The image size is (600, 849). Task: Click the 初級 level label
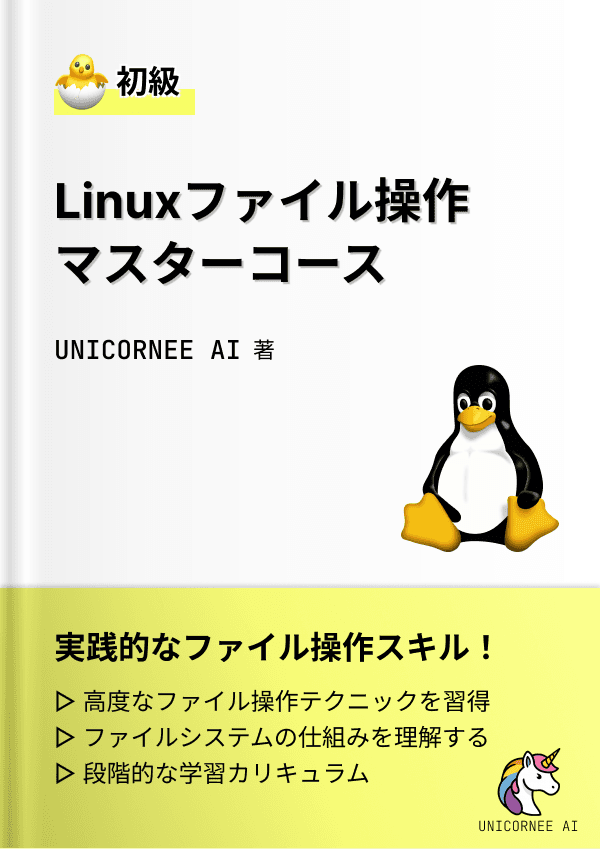[x=148, y=82]
